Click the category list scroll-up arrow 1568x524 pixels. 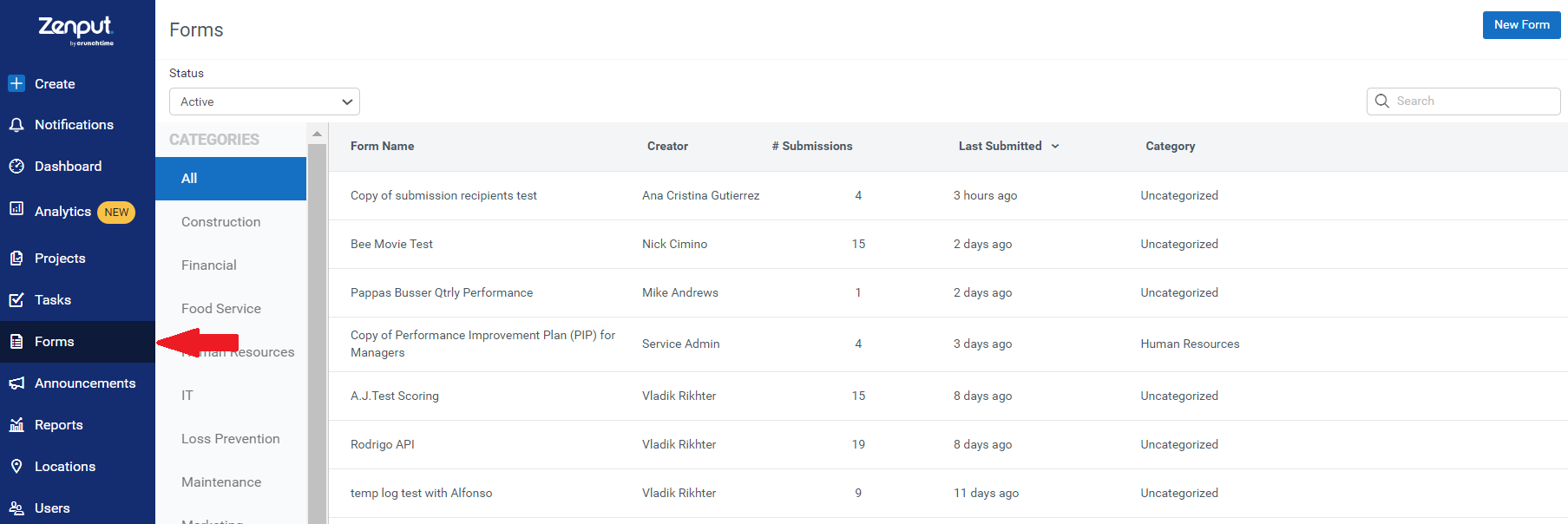point(317,134)
